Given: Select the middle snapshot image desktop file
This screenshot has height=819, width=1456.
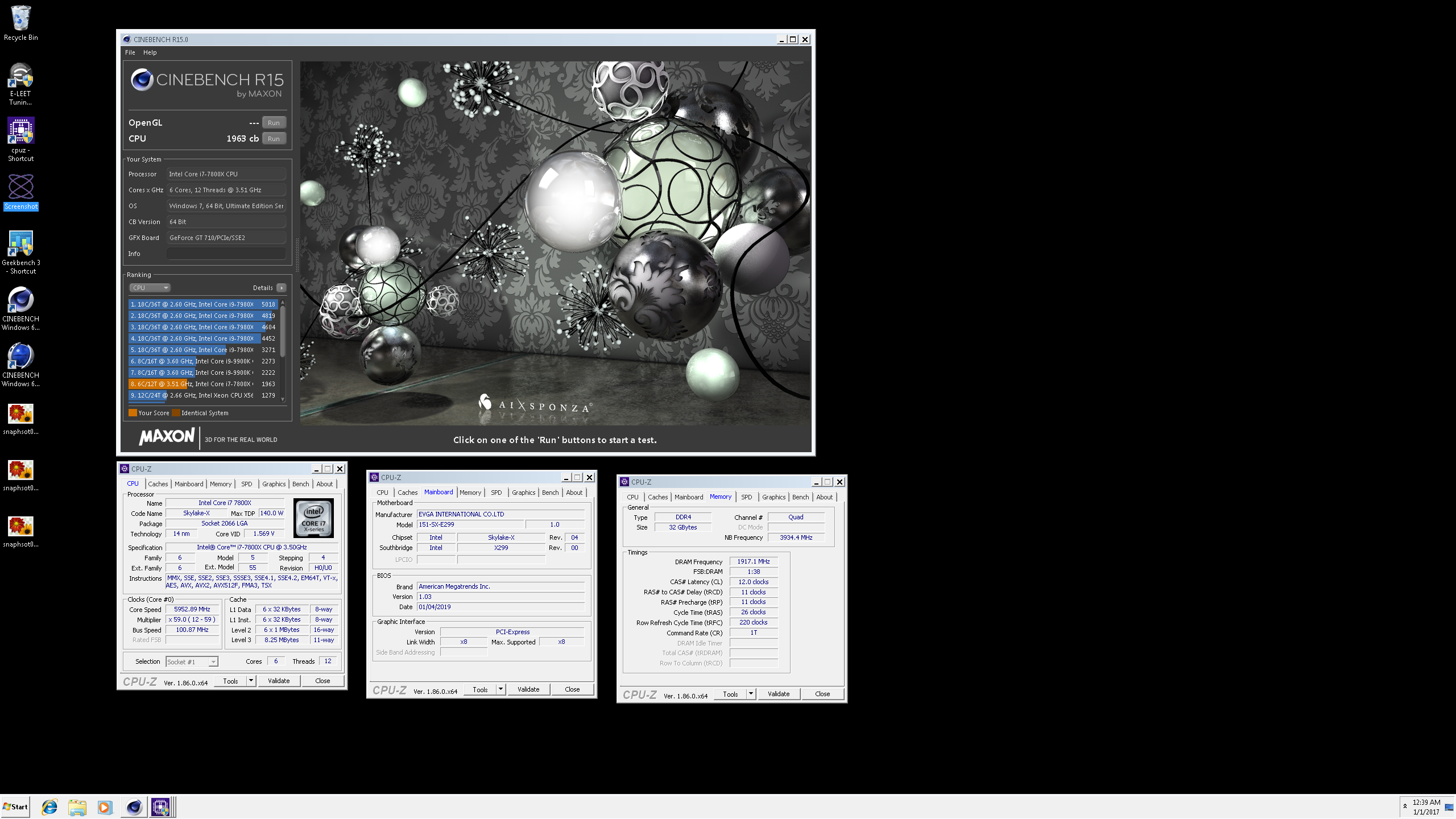Looking at the screenshot, I should (21, 475).
